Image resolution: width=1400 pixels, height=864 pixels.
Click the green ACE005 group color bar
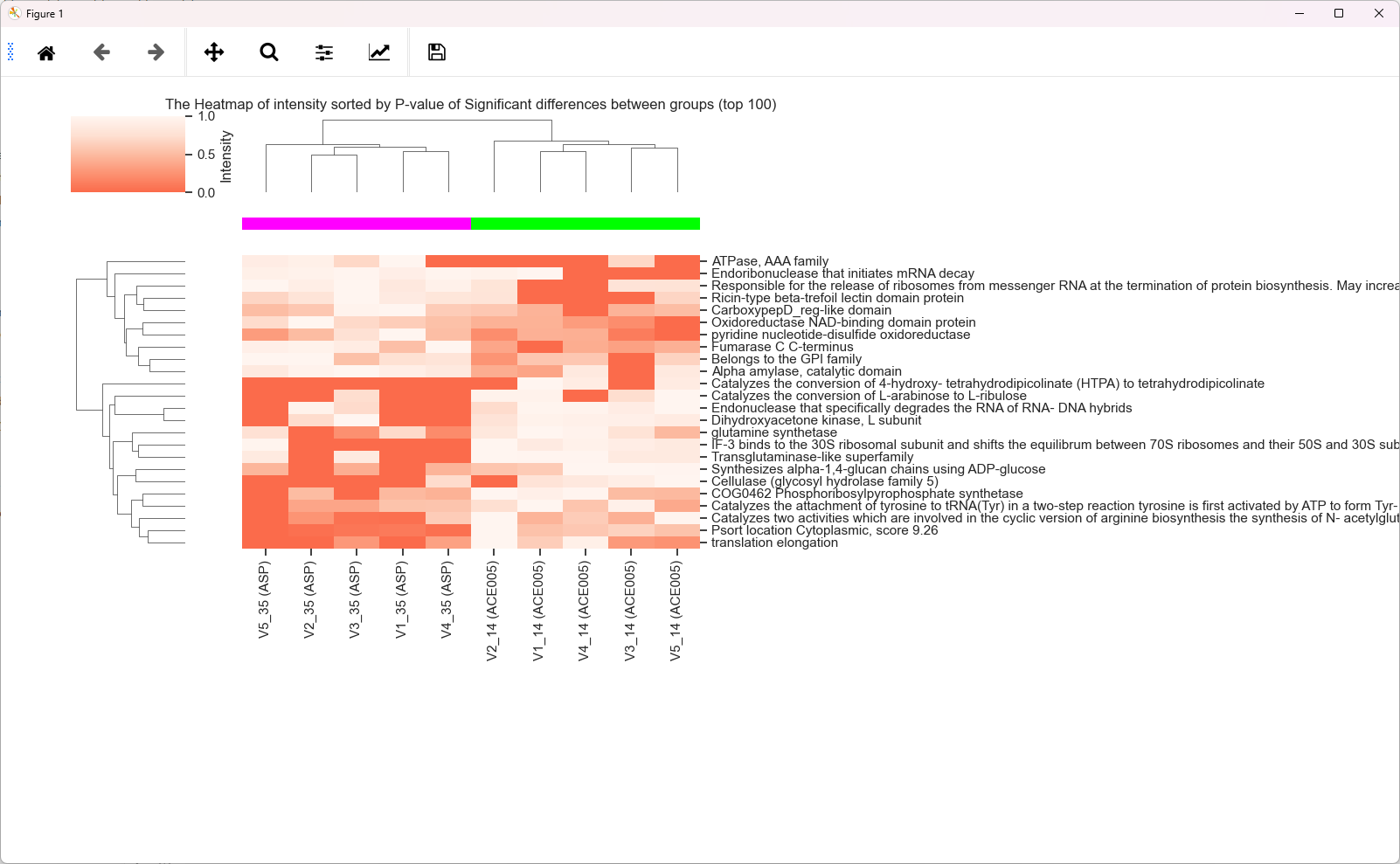pyautogui.click(x=586, y=224)
